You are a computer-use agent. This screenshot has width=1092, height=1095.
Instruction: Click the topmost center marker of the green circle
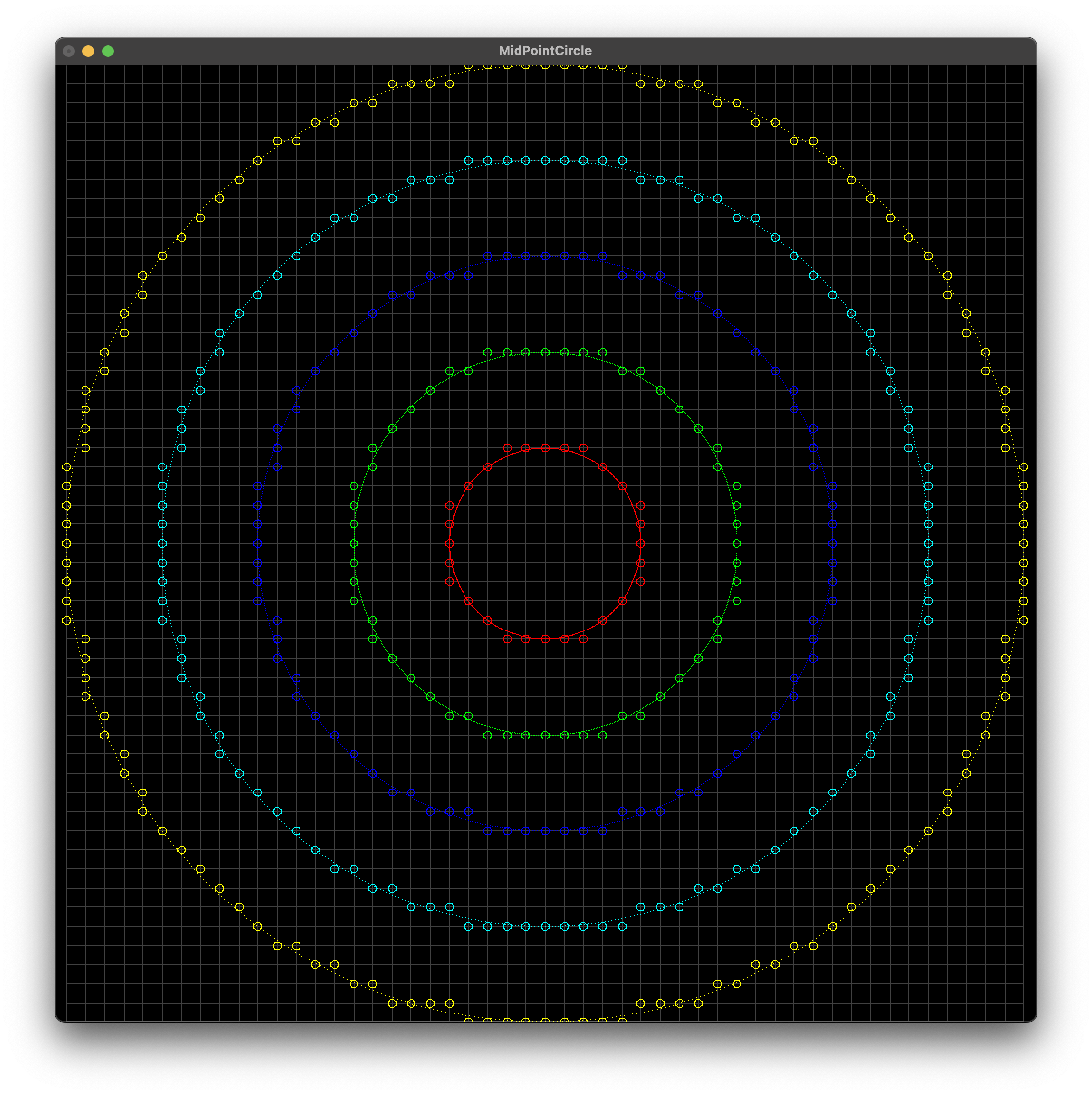[x=545, y=352]
